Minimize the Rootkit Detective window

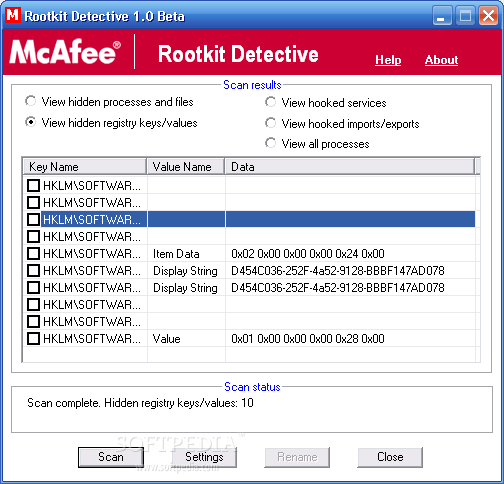[442, 16]
